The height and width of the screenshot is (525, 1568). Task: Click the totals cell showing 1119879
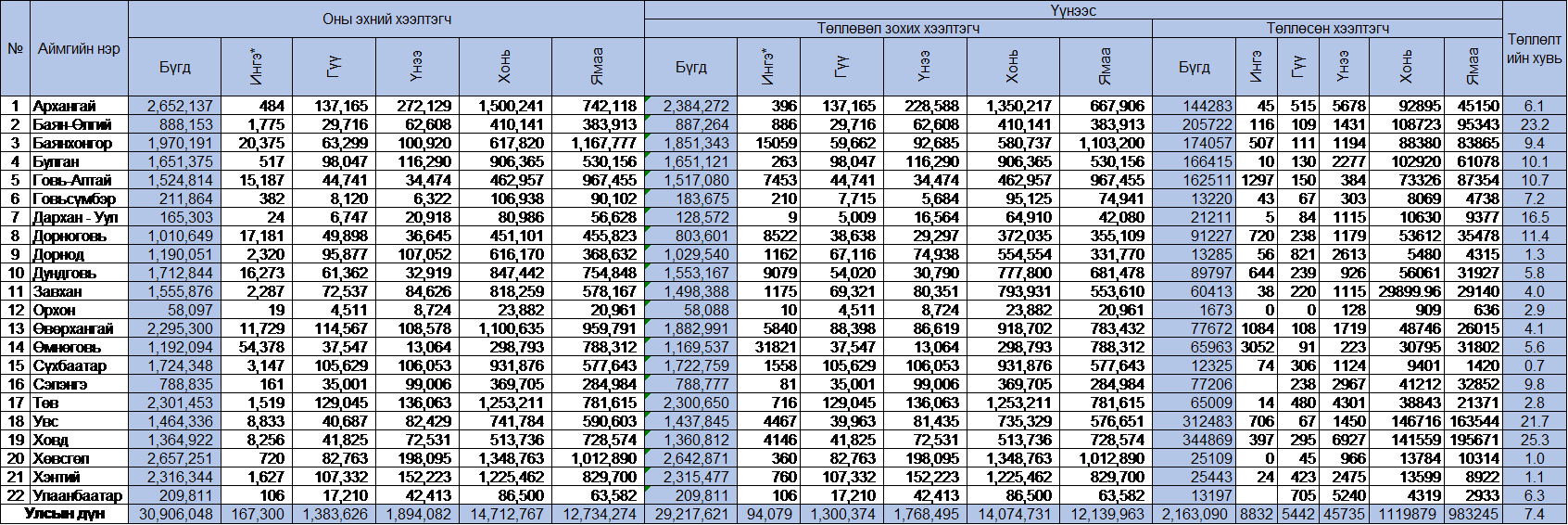[1407, 514]
